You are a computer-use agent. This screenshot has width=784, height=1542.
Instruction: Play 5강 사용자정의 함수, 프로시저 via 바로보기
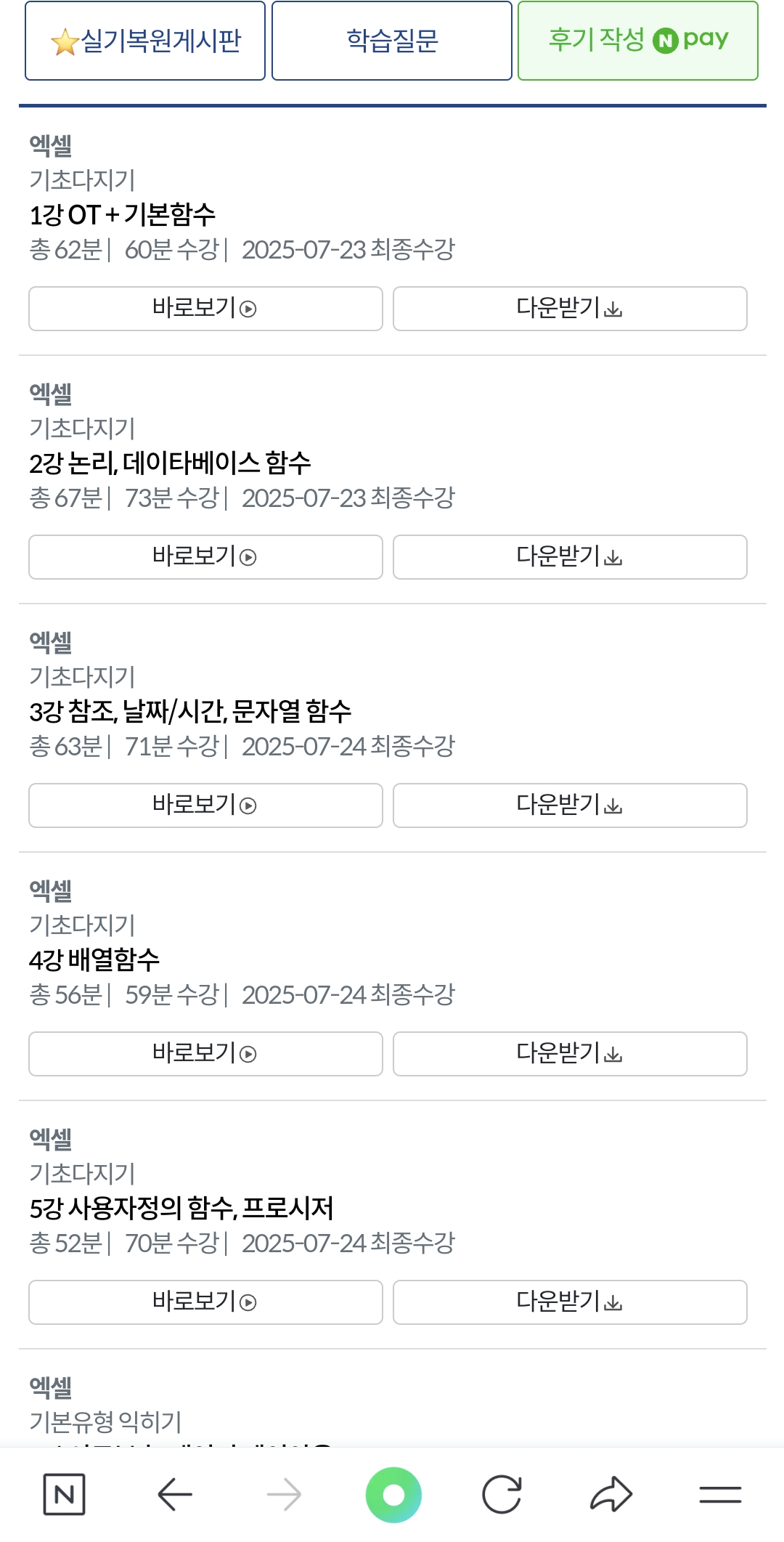pos(205,1302)
